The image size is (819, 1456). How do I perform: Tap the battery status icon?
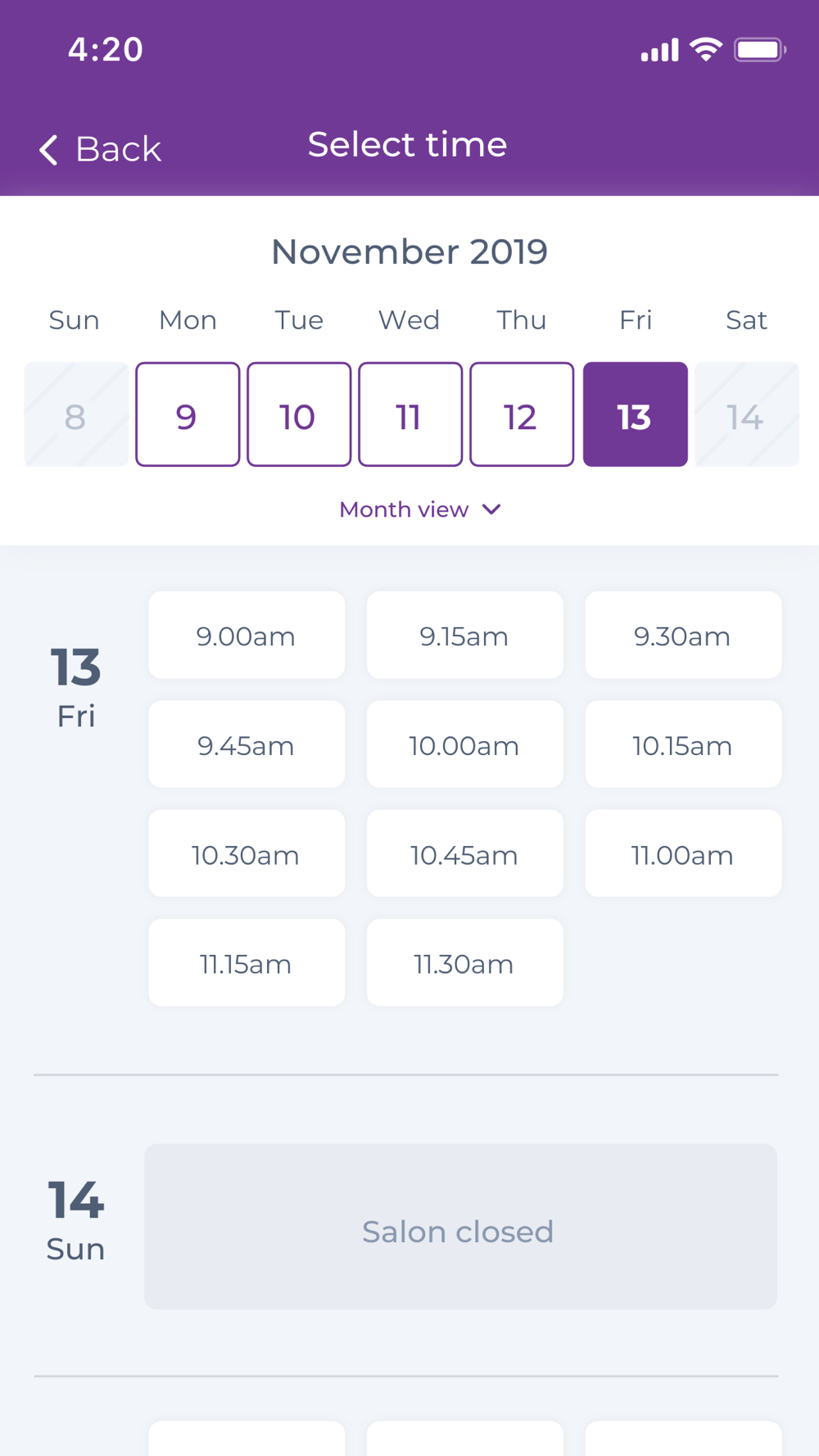(x=759, y=49)
